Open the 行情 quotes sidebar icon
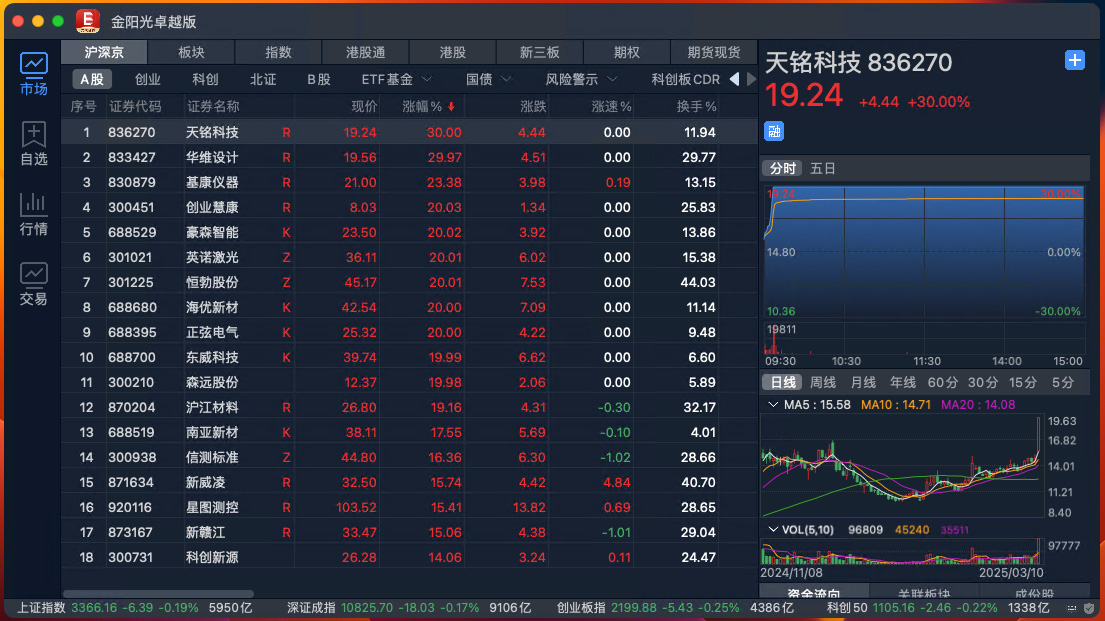1105x621 pixels. coord(33,214)
